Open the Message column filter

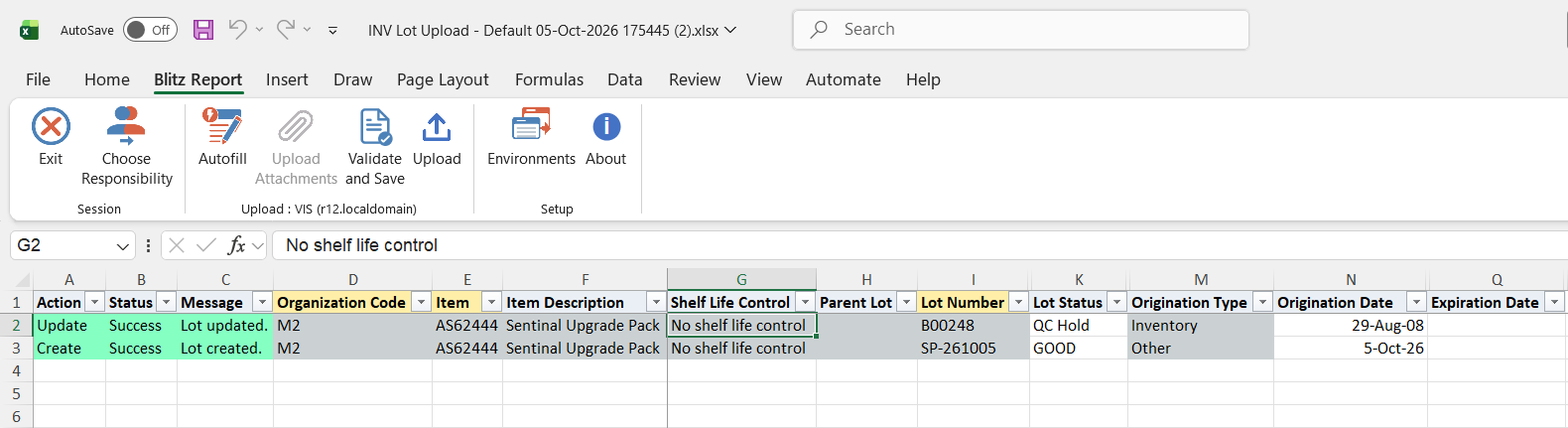[x=262, y=302]
